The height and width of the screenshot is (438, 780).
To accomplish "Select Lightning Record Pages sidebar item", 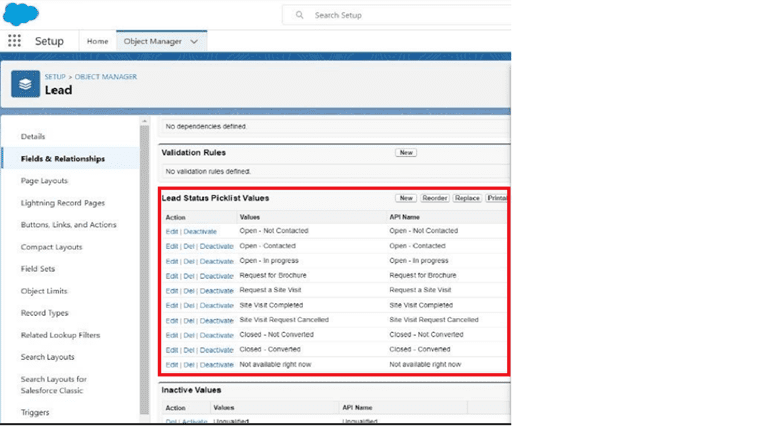I will point(62,203).
